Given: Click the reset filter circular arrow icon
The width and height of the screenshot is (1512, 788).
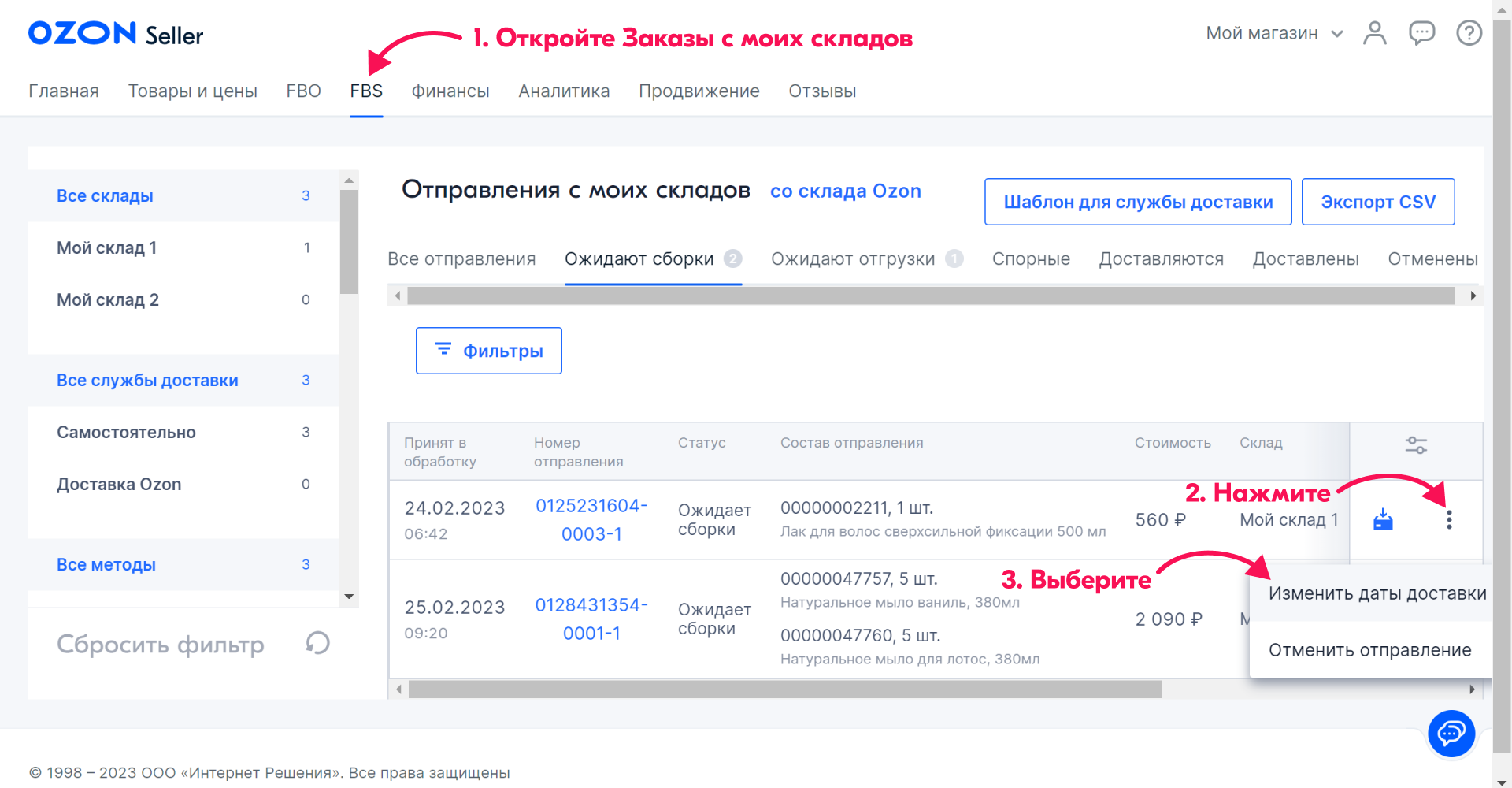Looking at the screenshot, I should pyautogui.click(x=317, y=644).
